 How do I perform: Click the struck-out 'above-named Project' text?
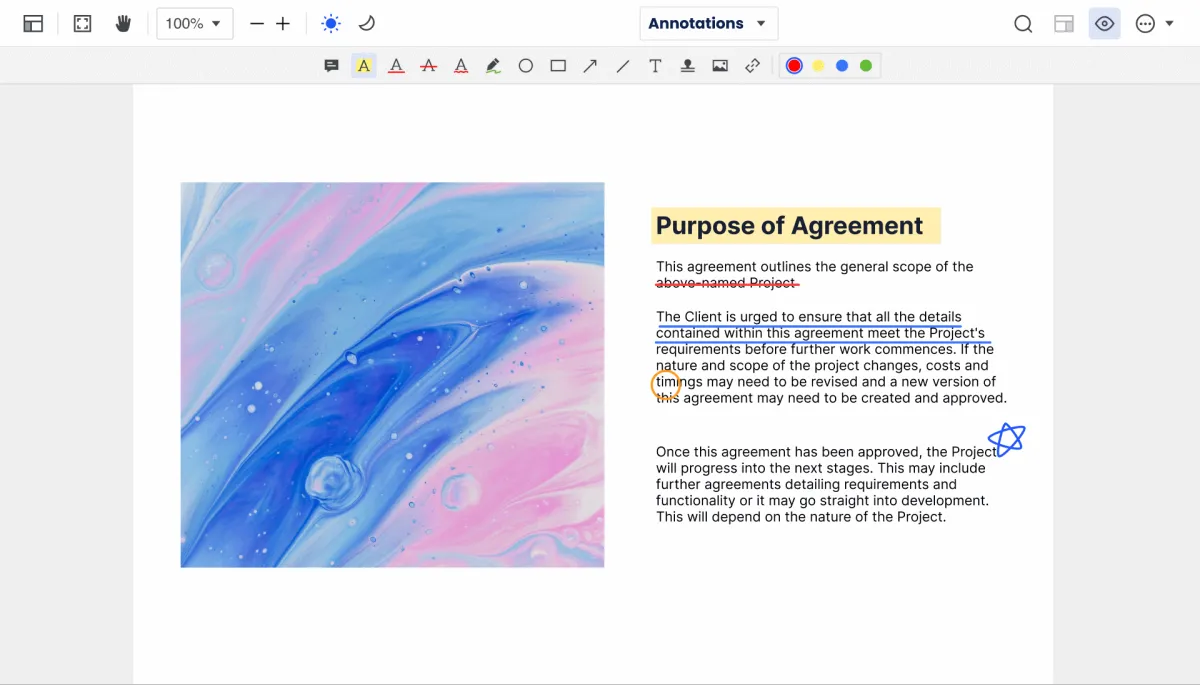point(727,283)
